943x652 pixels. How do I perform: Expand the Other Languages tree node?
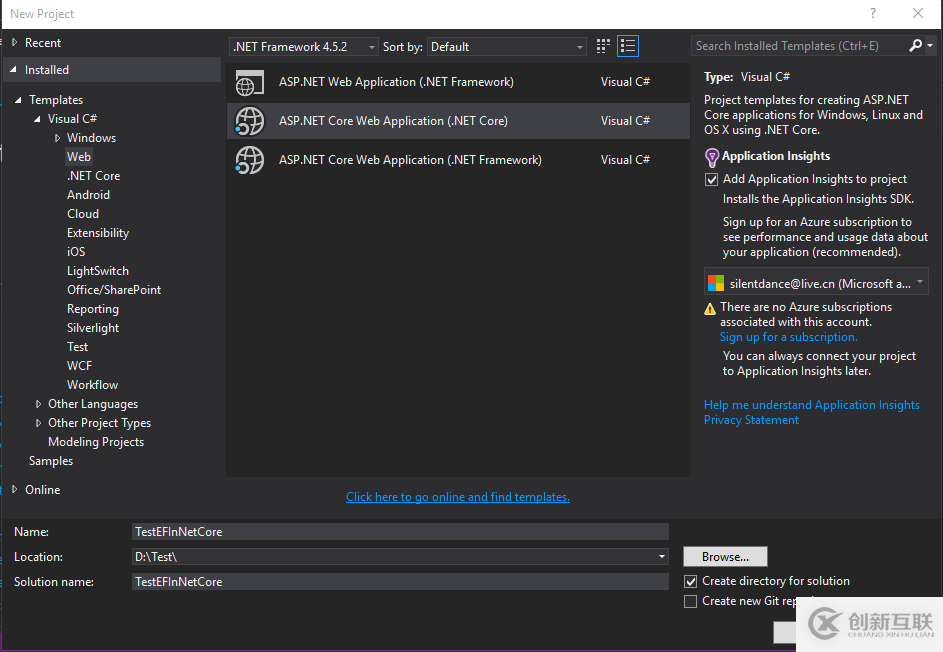[37, 403]
